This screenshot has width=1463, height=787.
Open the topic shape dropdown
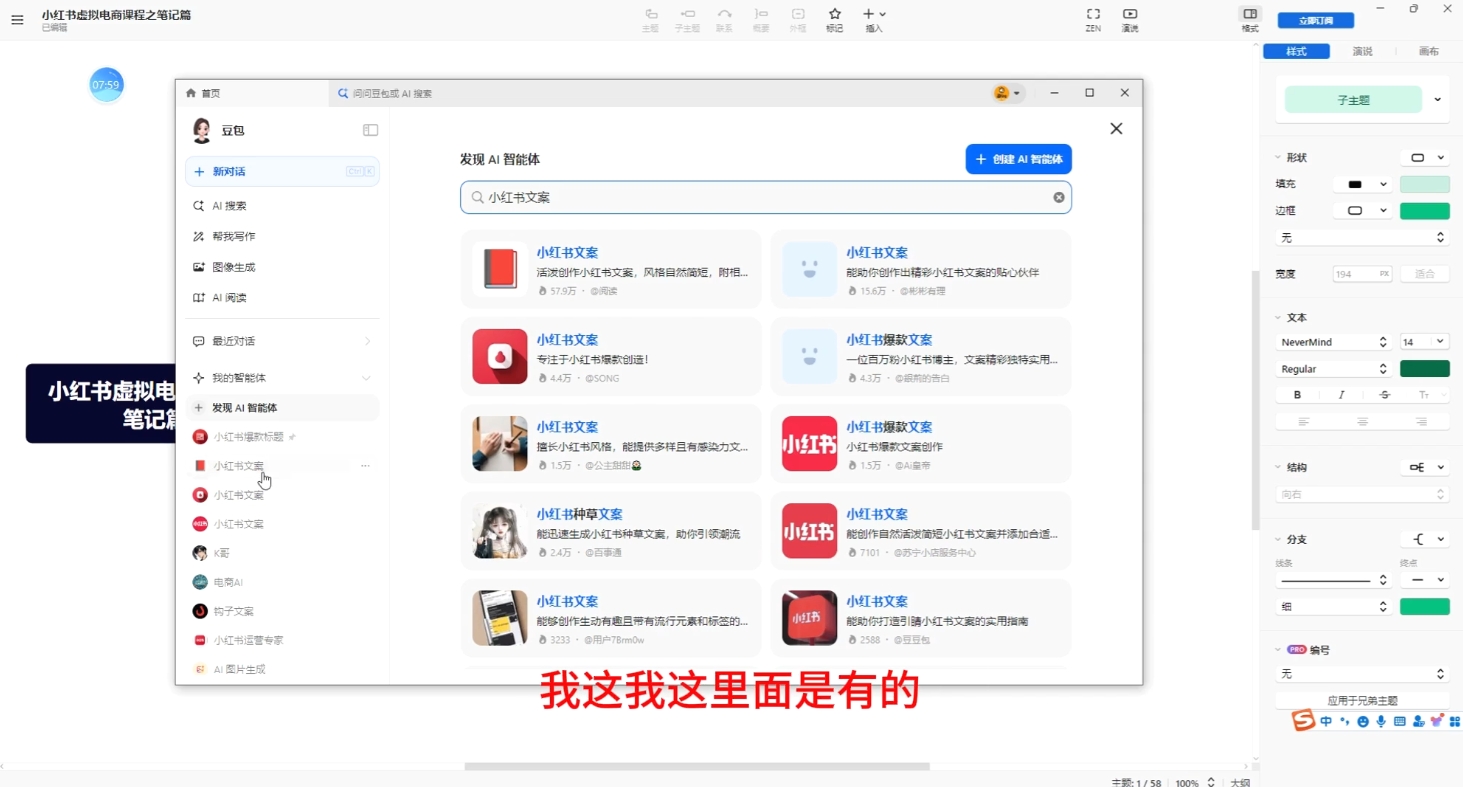tap(1428, 158)
